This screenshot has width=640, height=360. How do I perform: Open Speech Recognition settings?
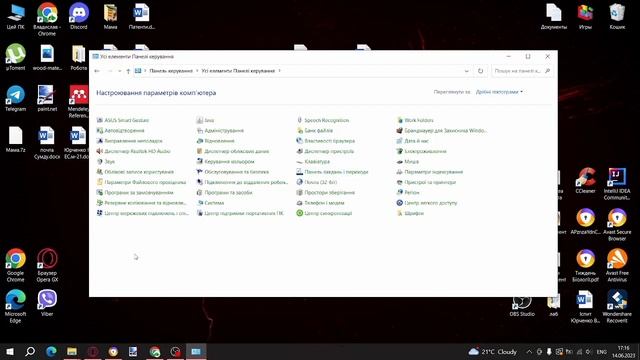pyautogui.click(x=323, y=120)
